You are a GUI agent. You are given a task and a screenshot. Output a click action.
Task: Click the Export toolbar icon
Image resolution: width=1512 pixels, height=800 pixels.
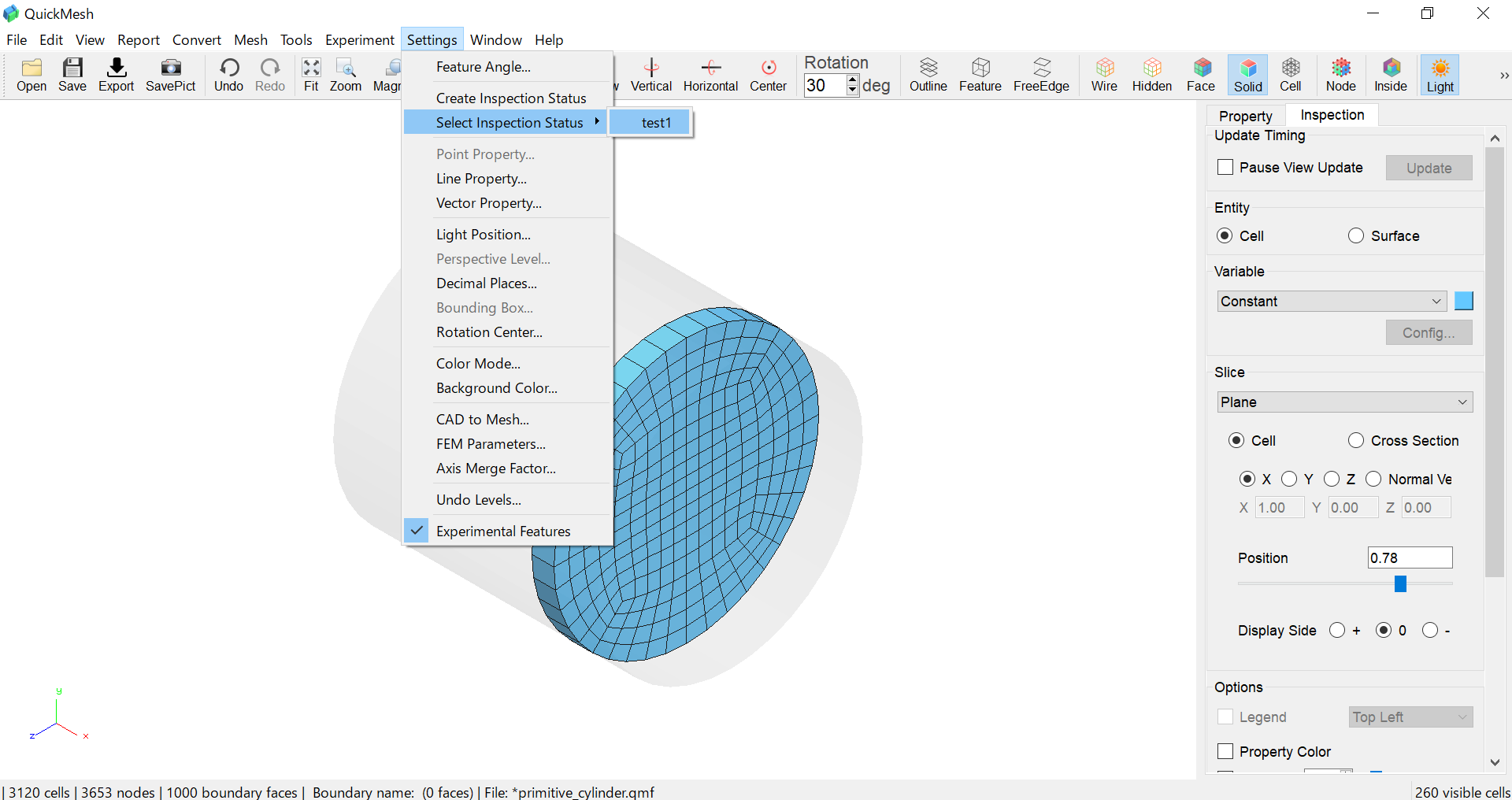pyautogui.click(x=117, y=75)
